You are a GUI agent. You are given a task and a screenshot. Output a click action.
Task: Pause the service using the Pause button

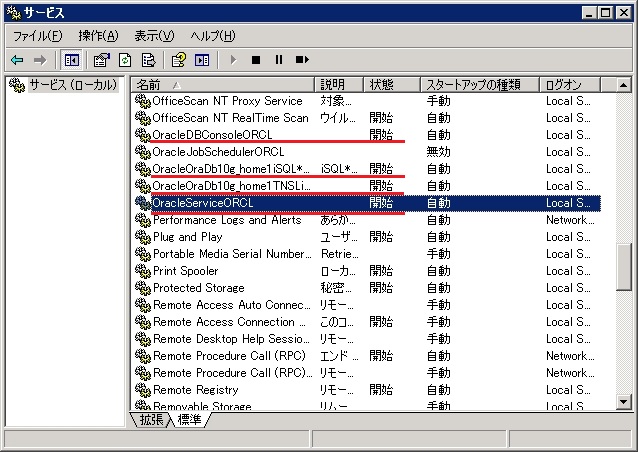tap(279, 60)
